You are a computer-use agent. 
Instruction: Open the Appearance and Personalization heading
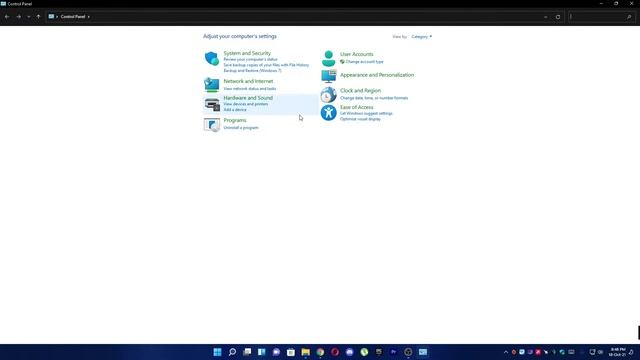coord(377,75)
